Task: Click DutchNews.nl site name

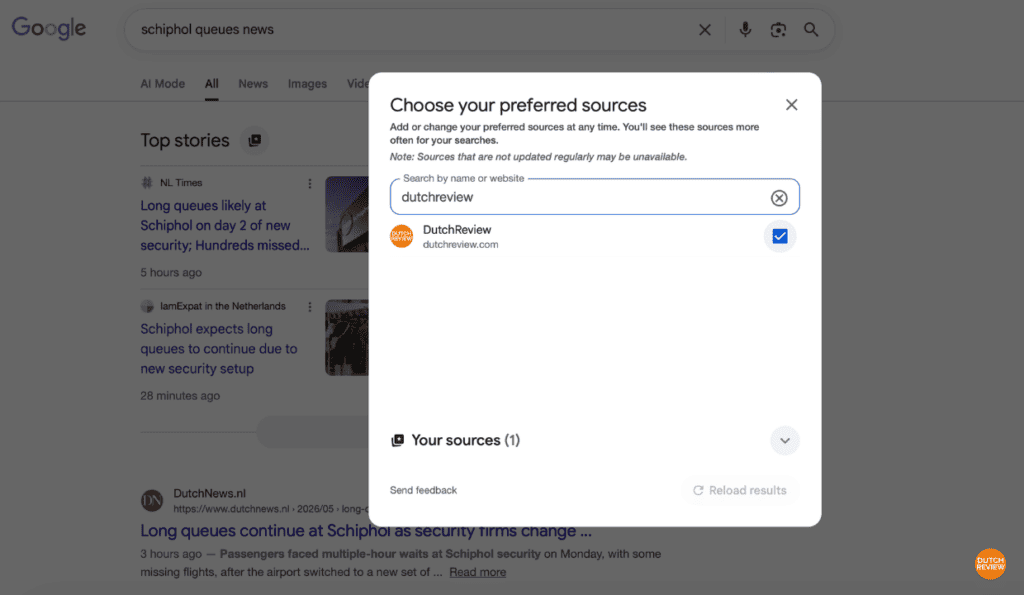Action: [210, 493]
